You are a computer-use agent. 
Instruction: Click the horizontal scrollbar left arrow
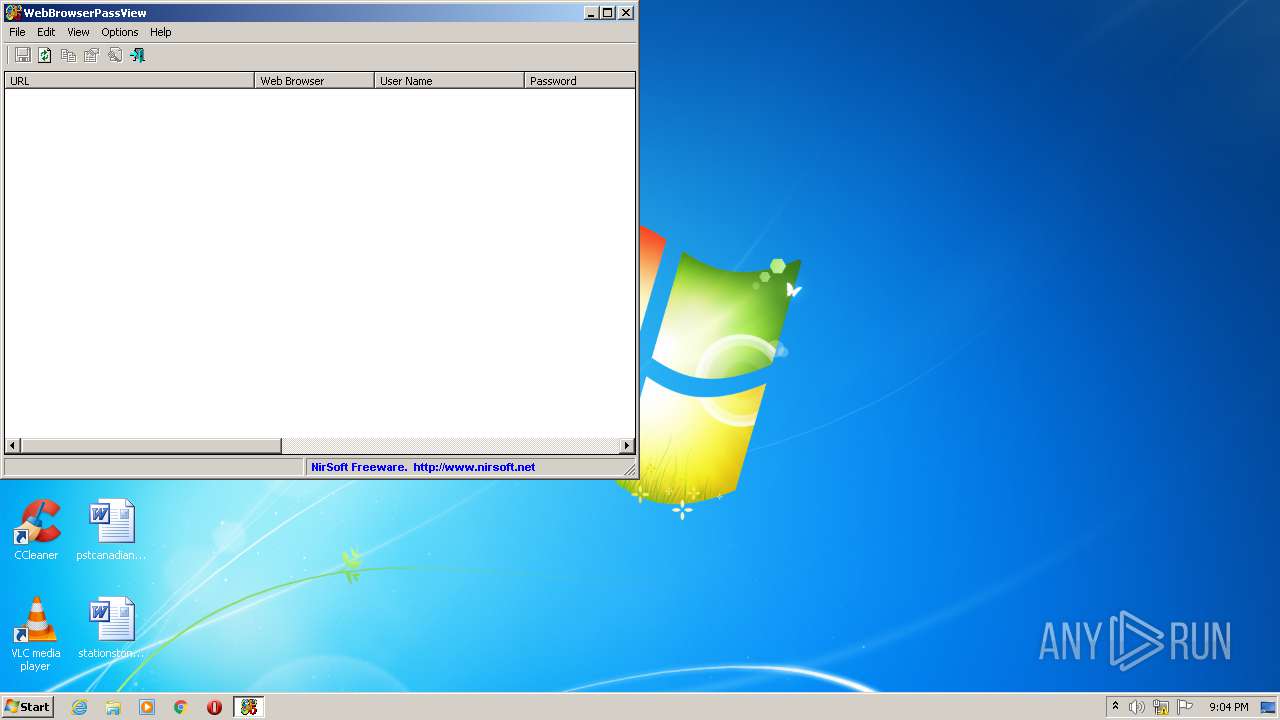[x=13, y=446]
